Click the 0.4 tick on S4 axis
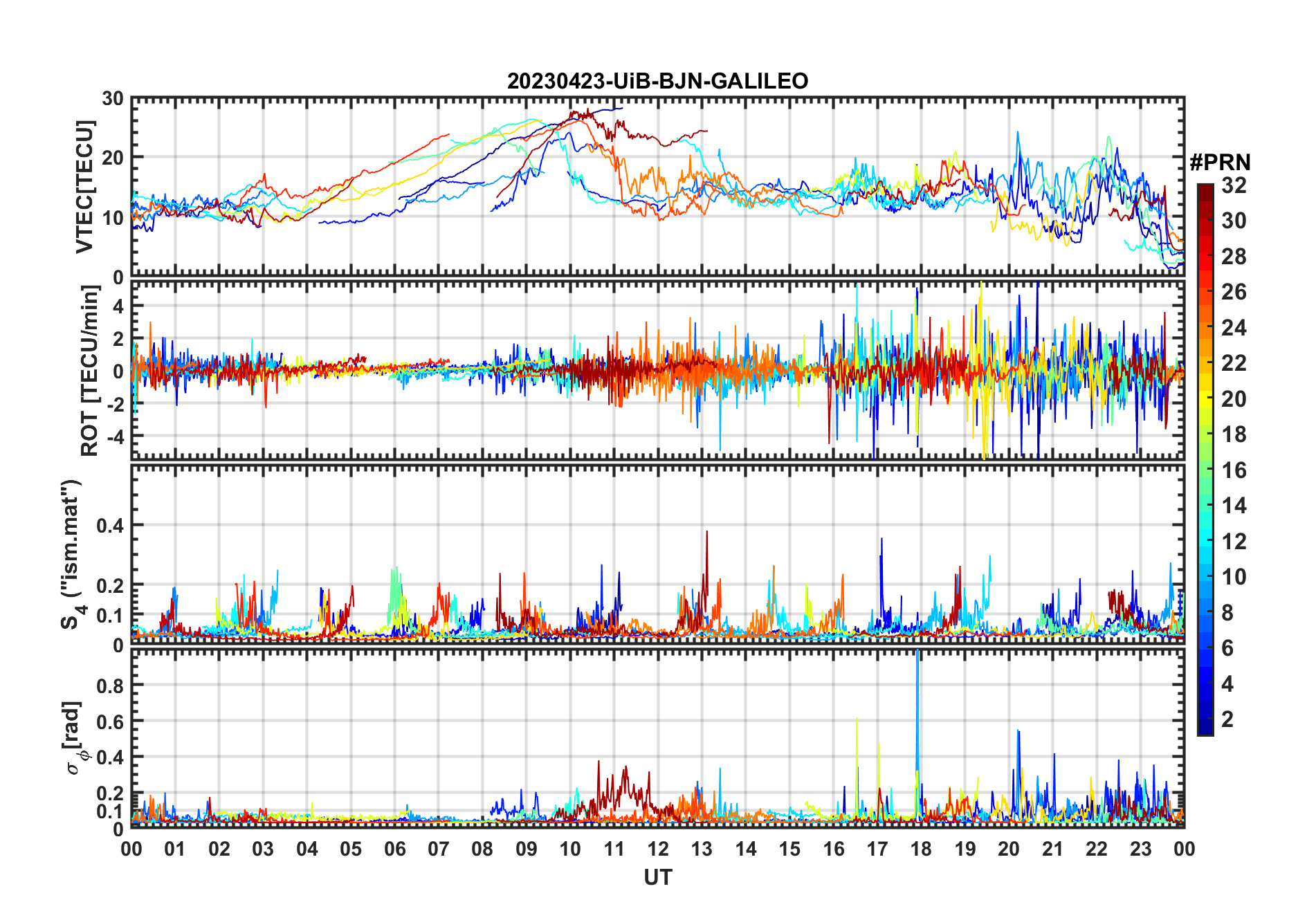This screenshot has height=920, width=1316. pos(110,526)
